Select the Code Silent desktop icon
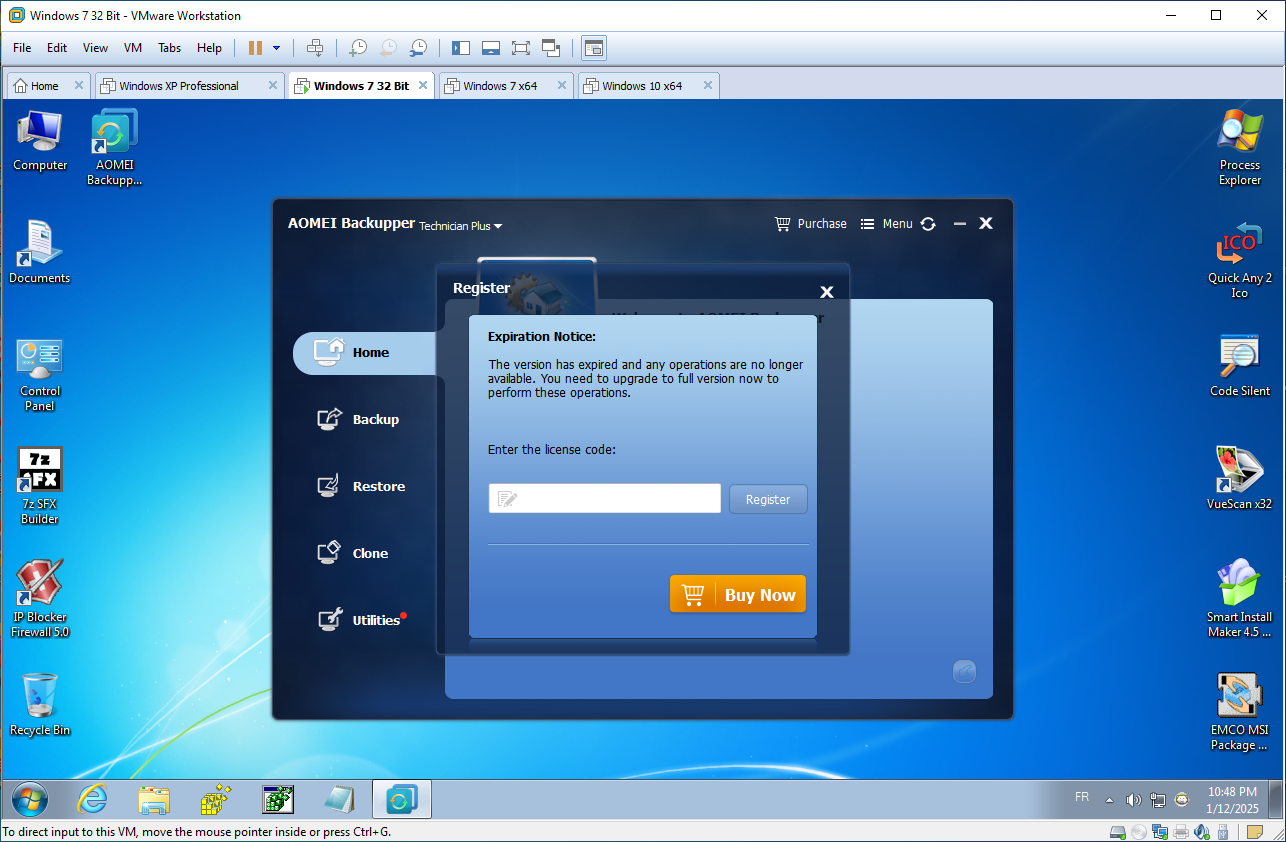 point(1240,366)
